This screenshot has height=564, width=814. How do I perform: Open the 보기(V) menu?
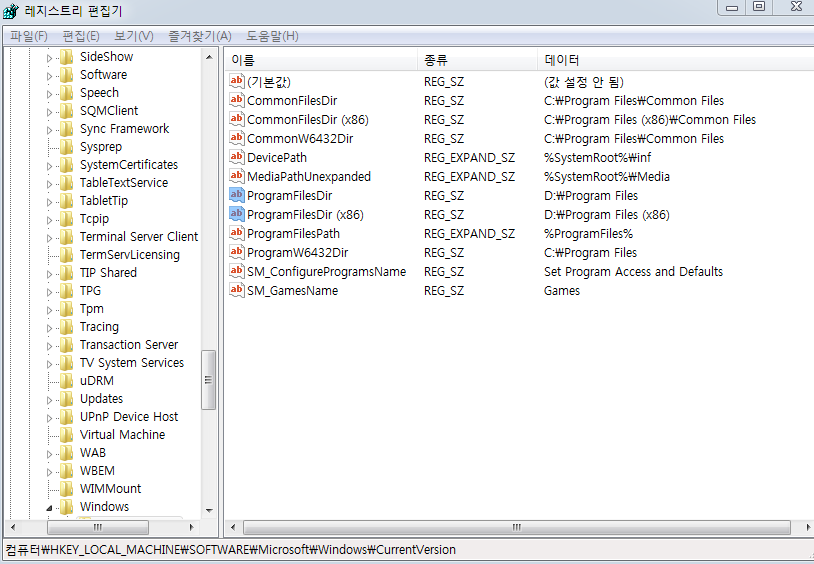pos(134,36)
